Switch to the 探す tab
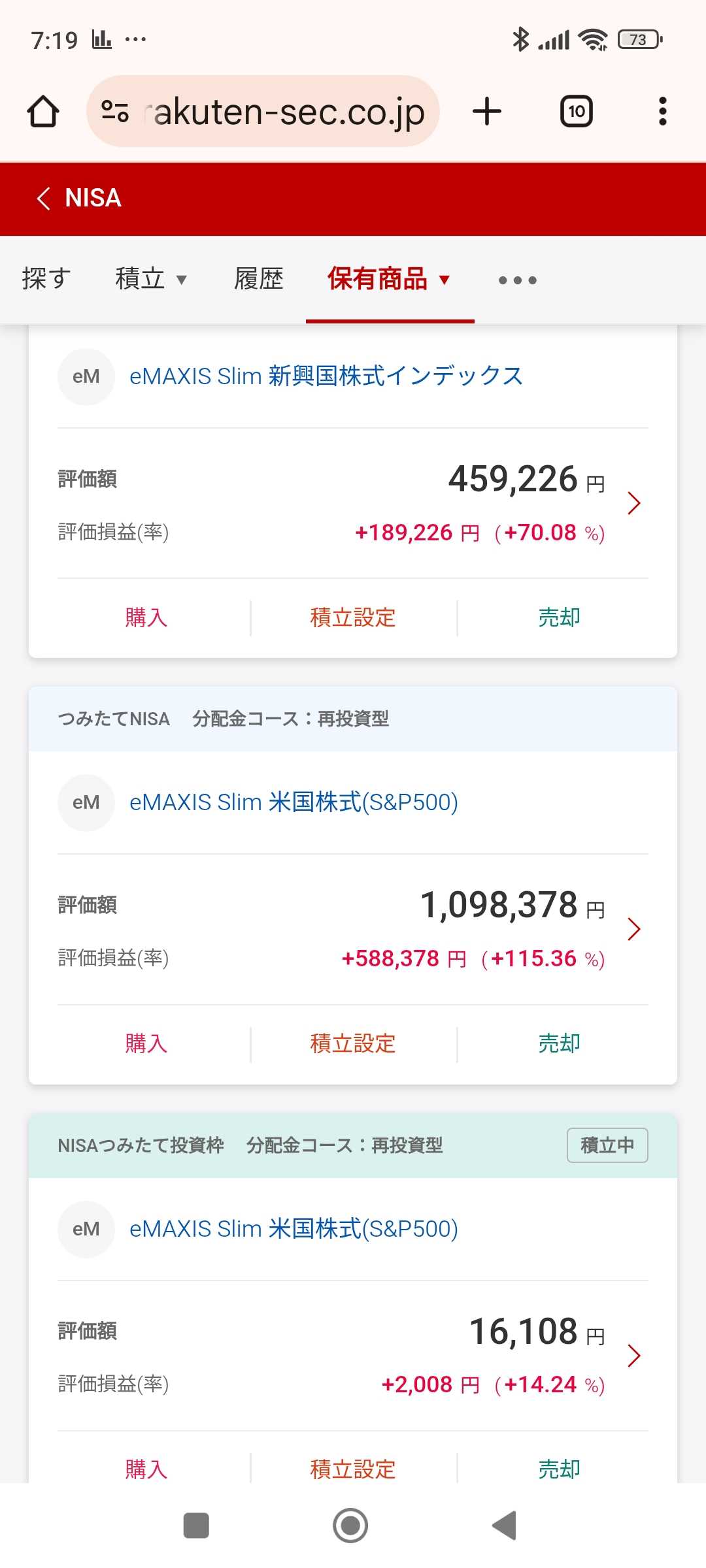Image resolution: width=706 pixels, height=1568 pixels. pos(46,279)
